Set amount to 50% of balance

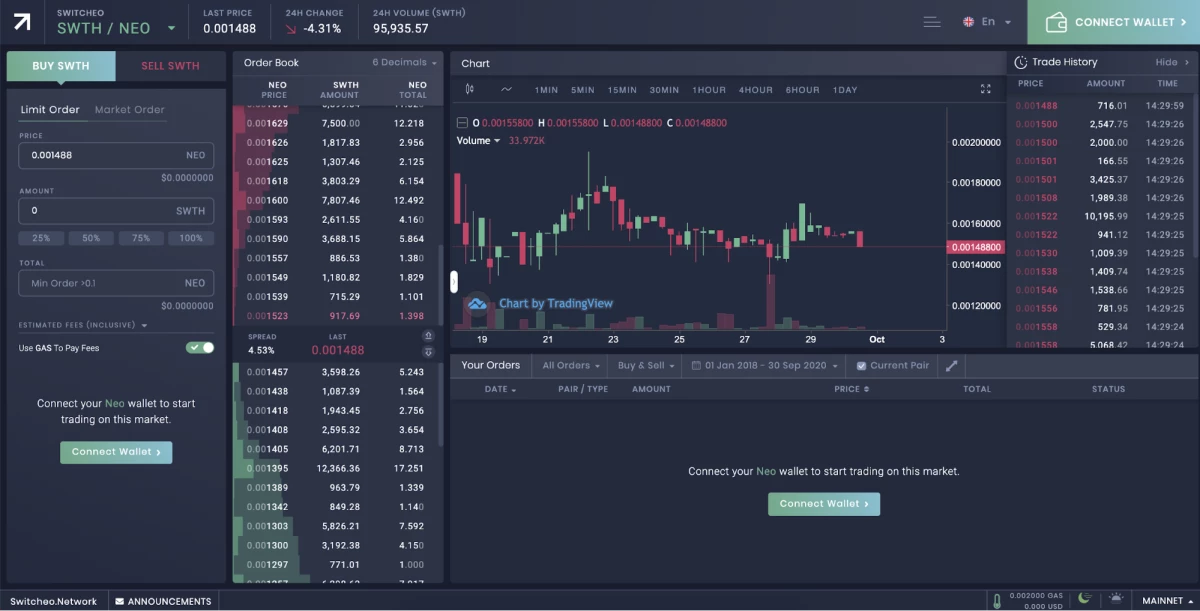point(91,238)
